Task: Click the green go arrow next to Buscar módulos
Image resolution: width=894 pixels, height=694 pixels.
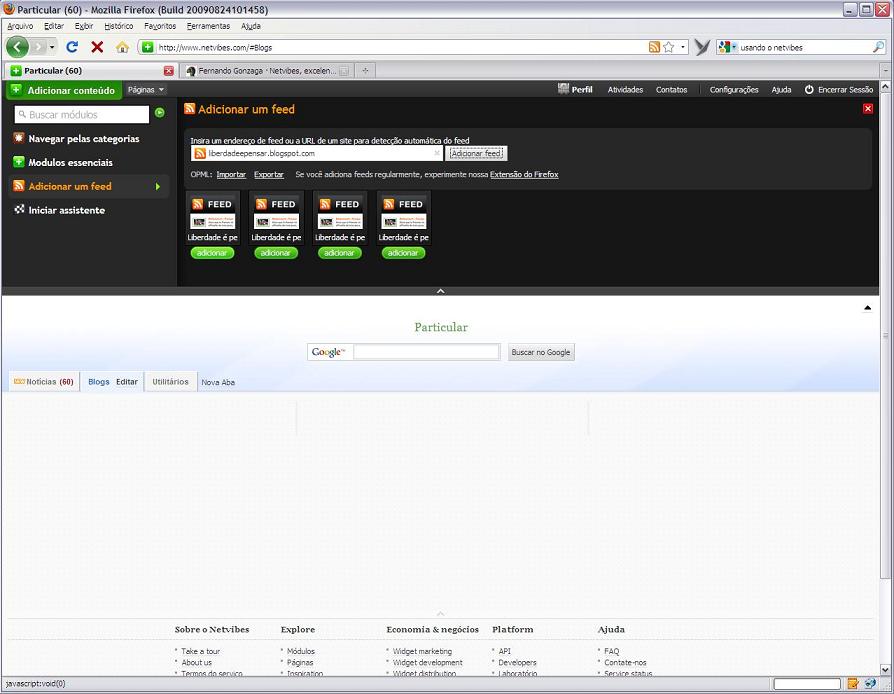Action: [160, 113]
